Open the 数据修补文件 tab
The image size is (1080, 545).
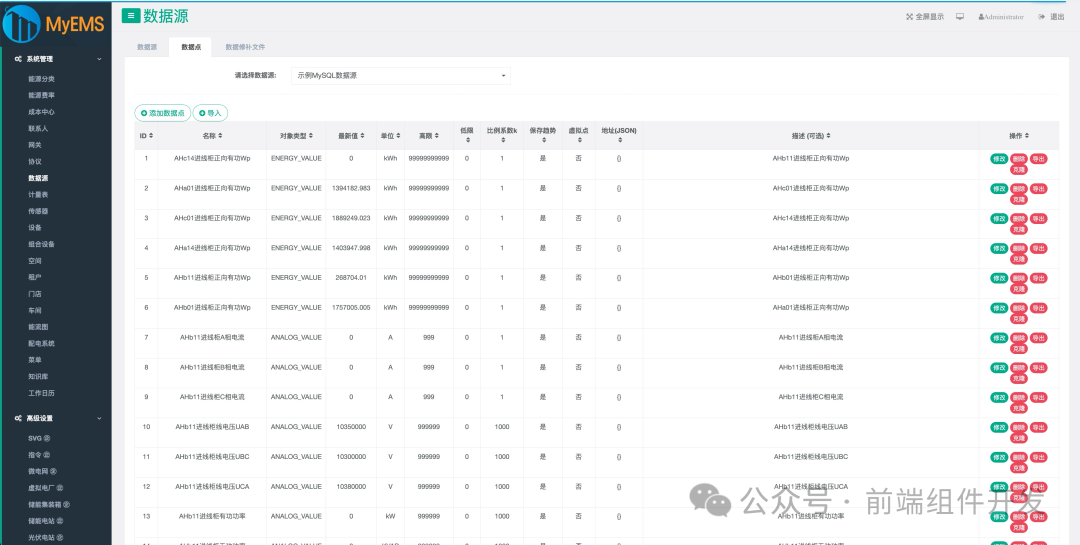(245, 47)
